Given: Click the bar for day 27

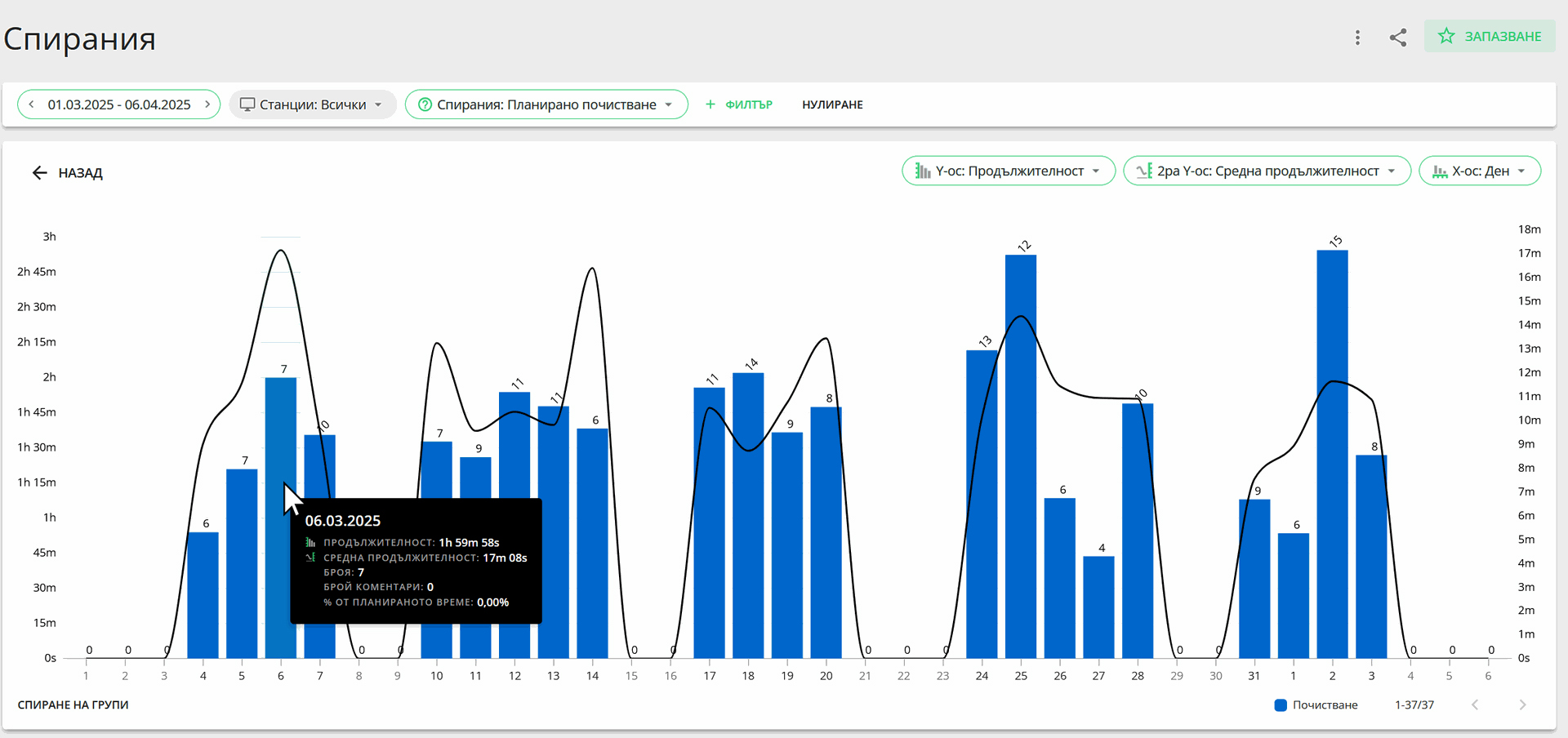Looking at the screenshot, I should pyautogui.click(x=1098, y=607).
